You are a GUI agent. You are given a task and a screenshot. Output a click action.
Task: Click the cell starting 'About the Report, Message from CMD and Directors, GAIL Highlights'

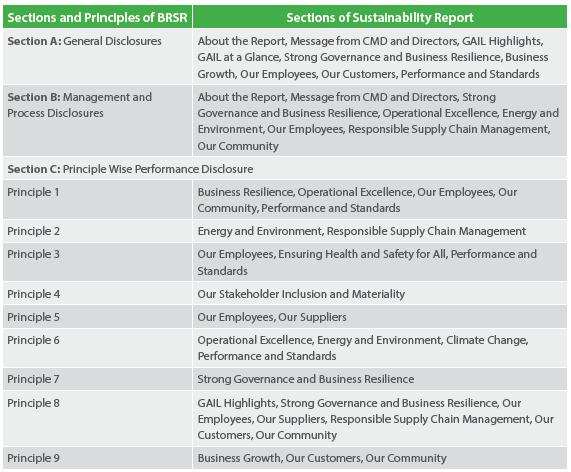coord(380,57)
